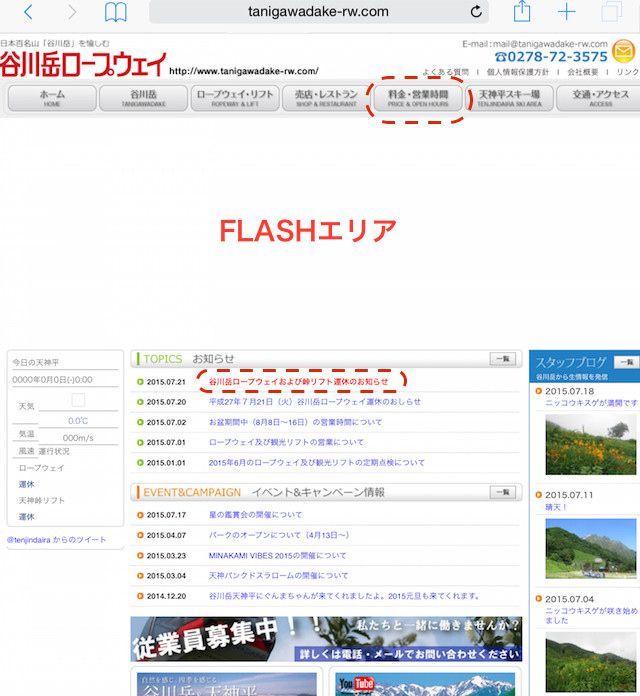Open Safari bookmarks book icon
640x696 pixels.
[116, 12]
